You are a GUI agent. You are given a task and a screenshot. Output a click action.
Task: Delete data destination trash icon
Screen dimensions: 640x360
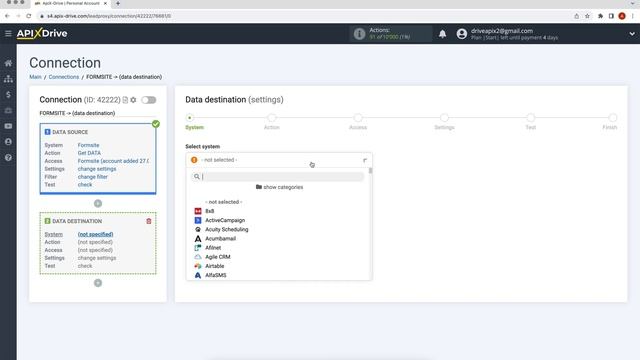(x=149, y=221)
